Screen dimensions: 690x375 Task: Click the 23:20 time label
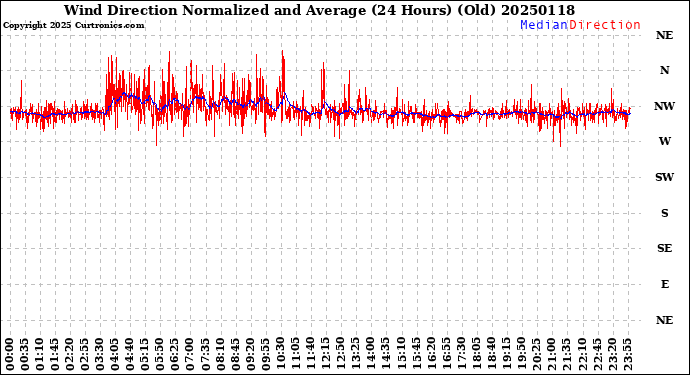(x=612, y=354)
